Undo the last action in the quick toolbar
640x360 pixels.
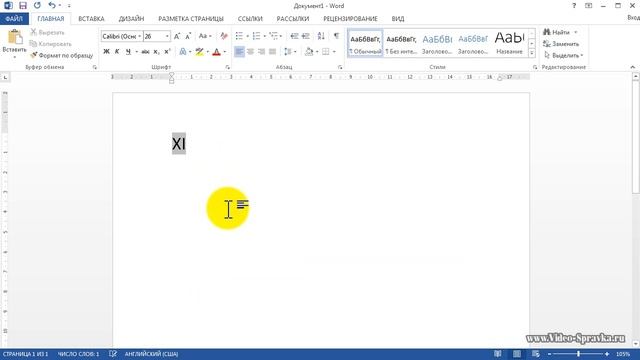click(52, 5)
